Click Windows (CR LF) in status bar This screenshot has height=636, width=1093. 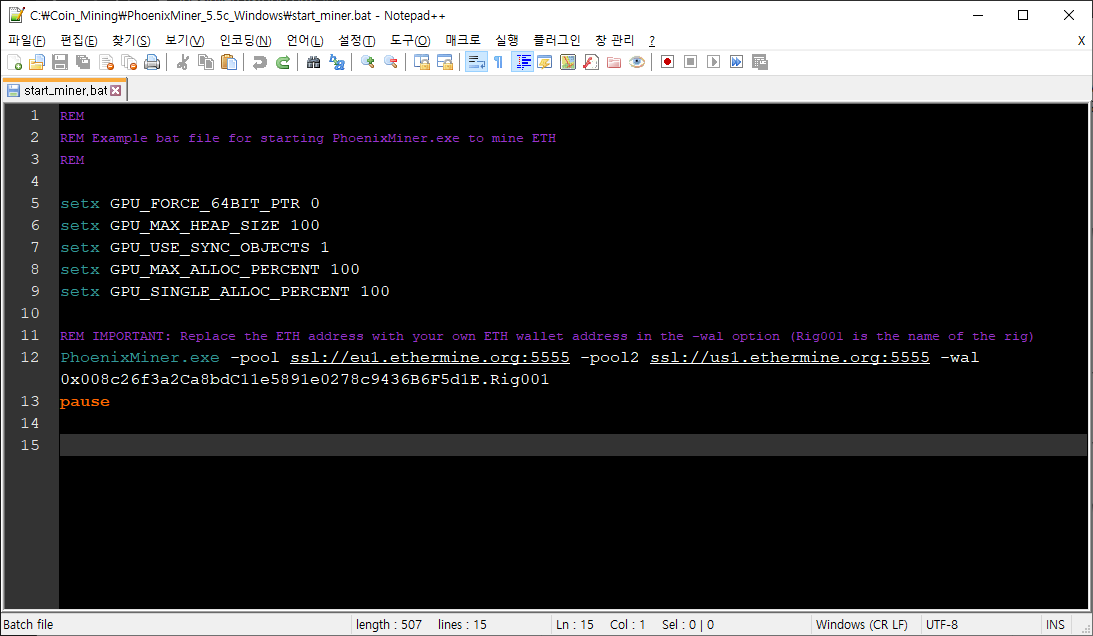coord(862,625)
